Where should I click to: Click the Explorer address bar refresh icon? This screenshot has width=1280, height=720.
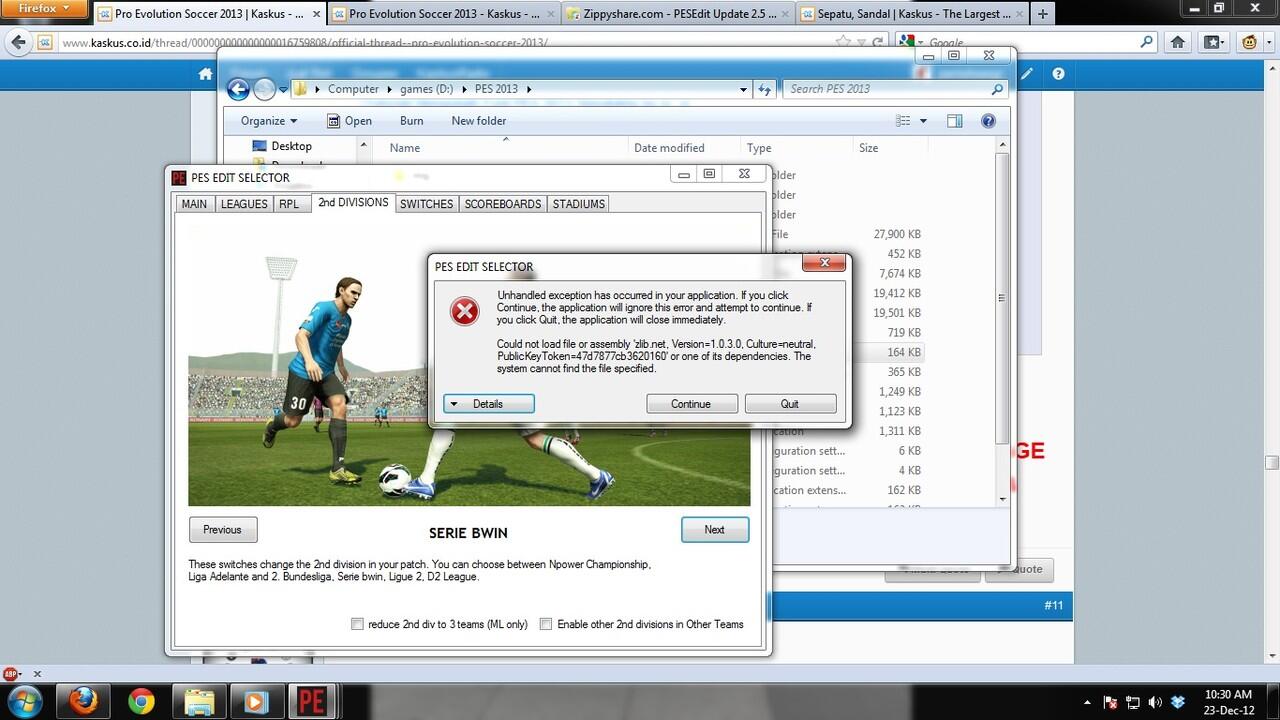(x=765, y=89)
